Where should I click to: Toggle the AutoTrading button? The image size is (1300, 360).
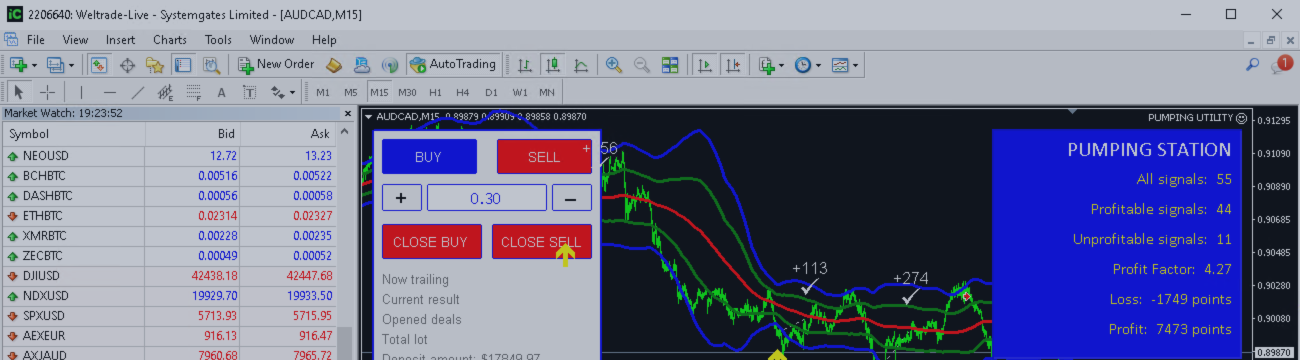point(453,64)
